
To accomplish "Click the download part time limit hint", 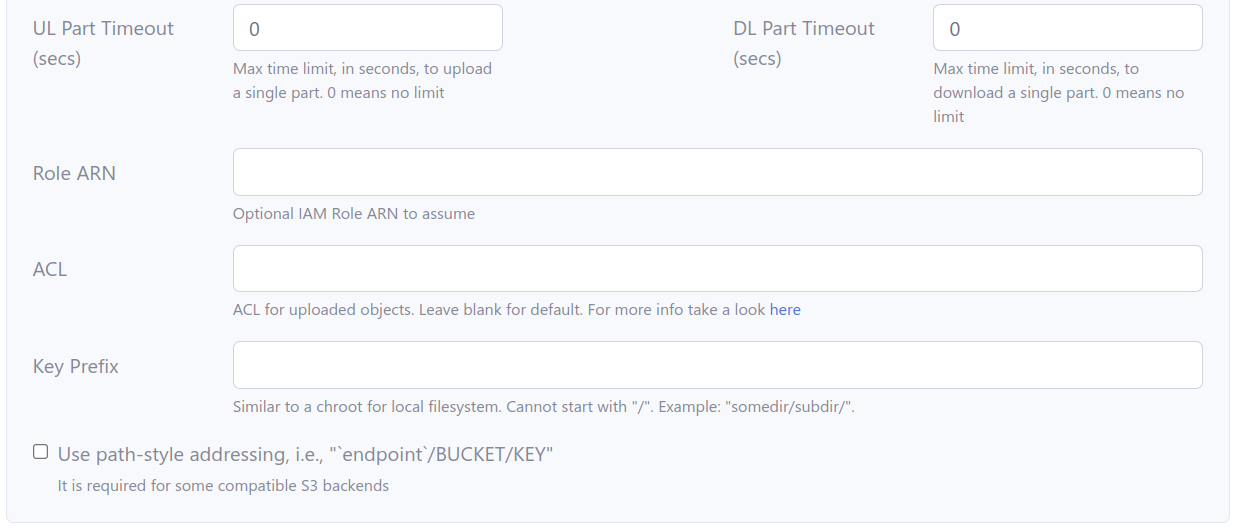I will tap(1058, 93).
